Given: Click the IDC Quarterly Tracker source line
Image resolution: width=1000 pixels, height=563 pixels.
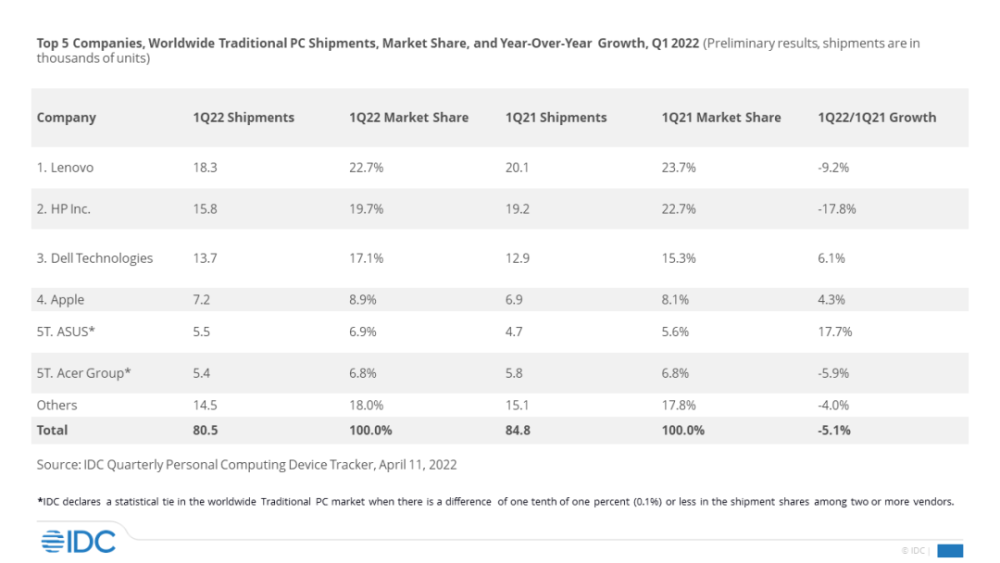Looking at the screenshot, I should pyautogui.click(x=247, y=464).
